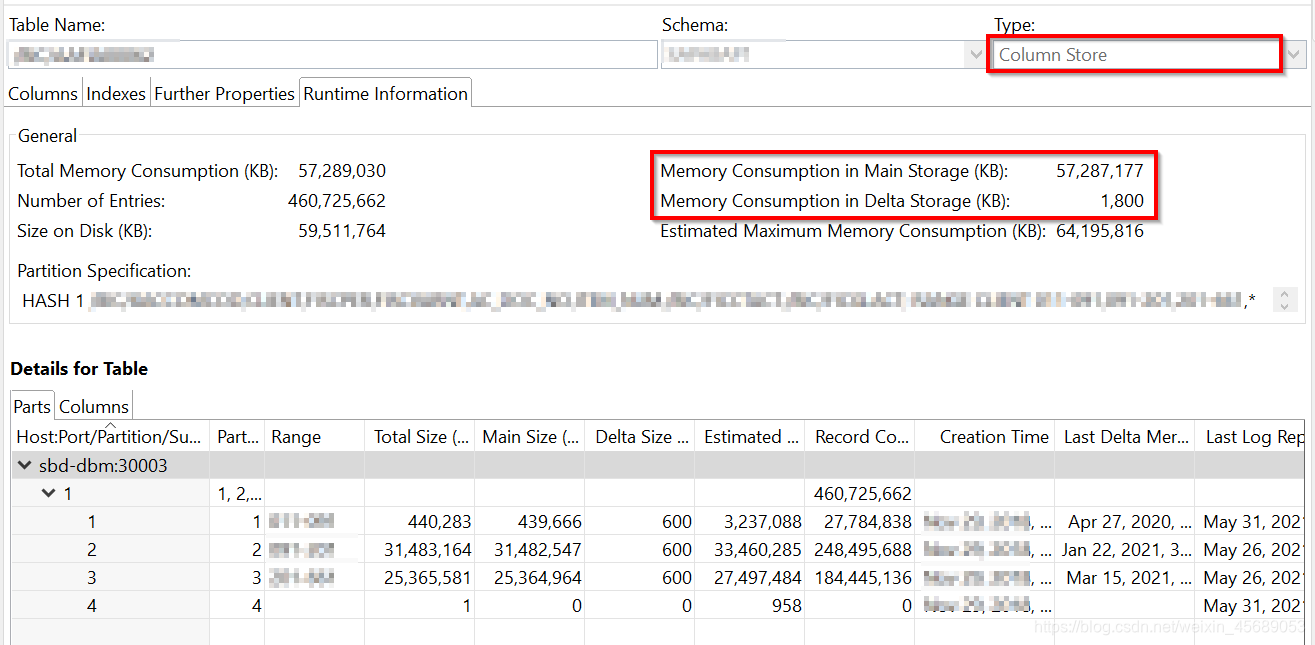This screenshot has width=1315, height=645.
Task: Collapse the sbd-dbm:30003 host node
Action: [24, 464]
